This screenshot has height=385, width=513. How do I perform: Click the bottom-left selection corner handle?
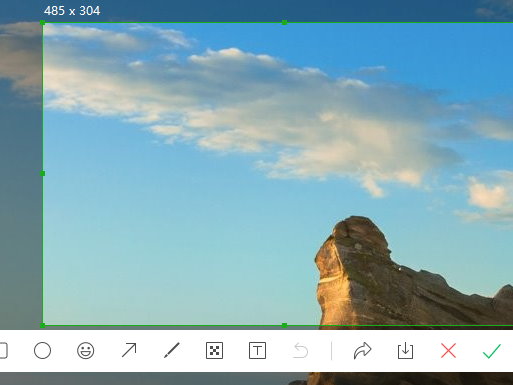(43, 325)
